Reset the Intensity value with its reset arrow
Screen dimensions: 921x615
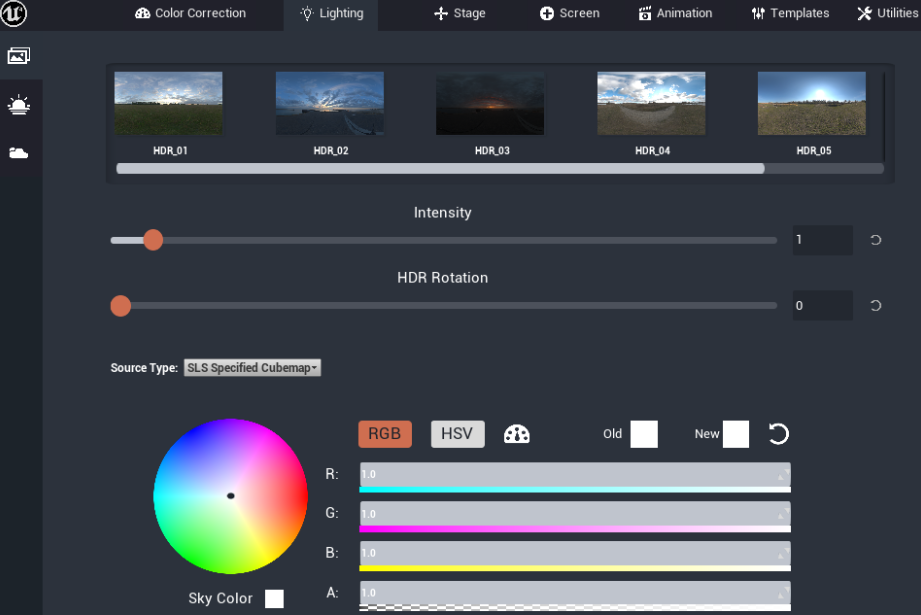(x=875, y=240)
